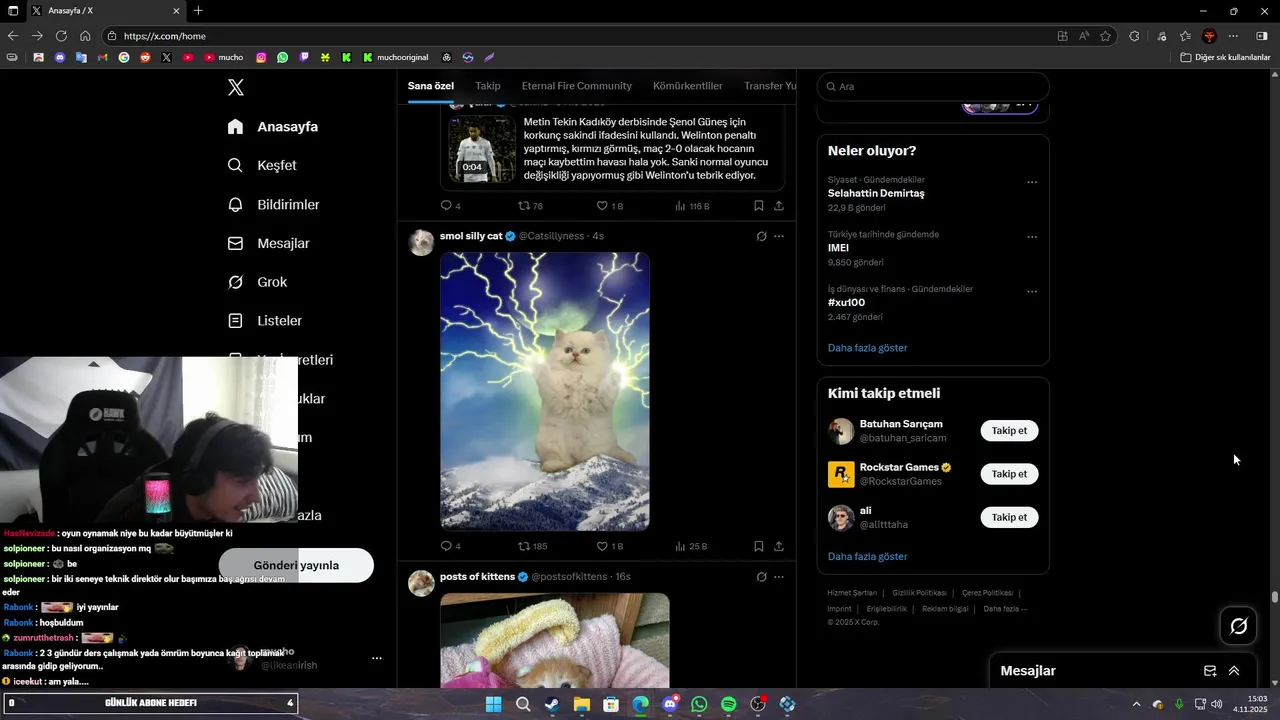Viewport: 1280px width, 720px height.
Task: Open browser settings and more menu
Action: [1233, 36]
